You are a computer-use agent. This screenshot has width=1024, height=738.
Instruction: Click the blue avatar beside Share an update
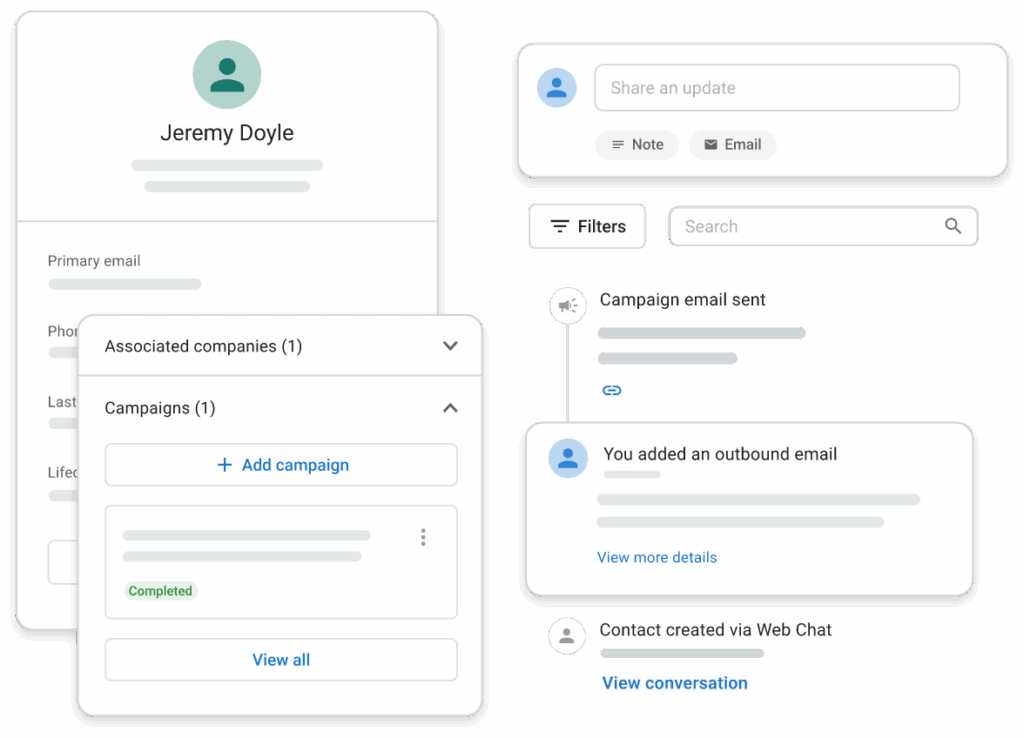click(556, 88)
